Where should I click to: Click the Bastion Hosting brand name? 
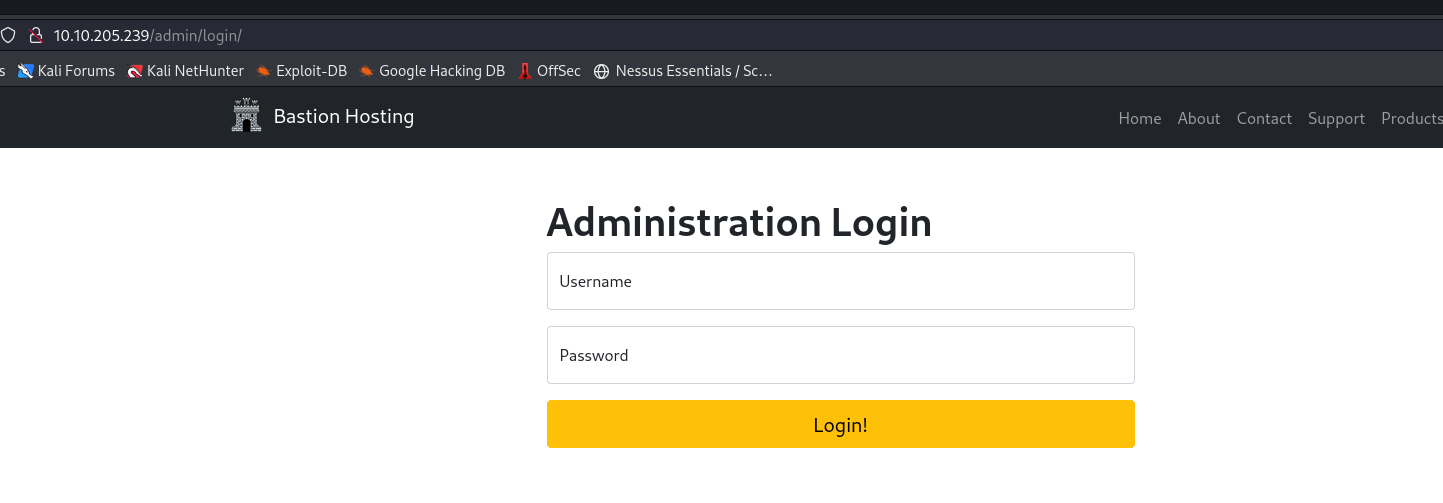tap(343, 117)
